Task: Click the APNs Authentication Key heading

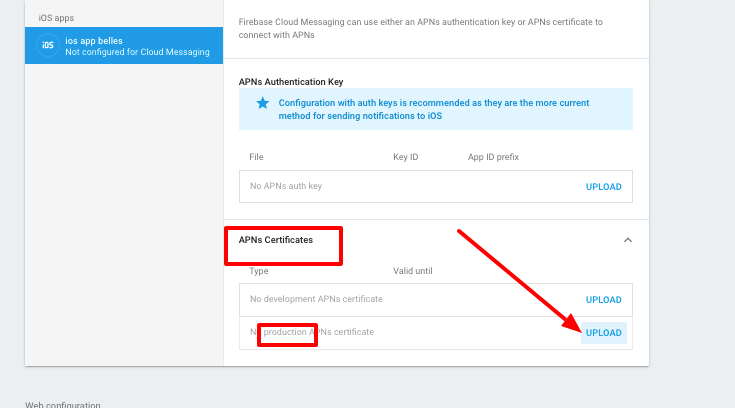Action: coord(291,82)
